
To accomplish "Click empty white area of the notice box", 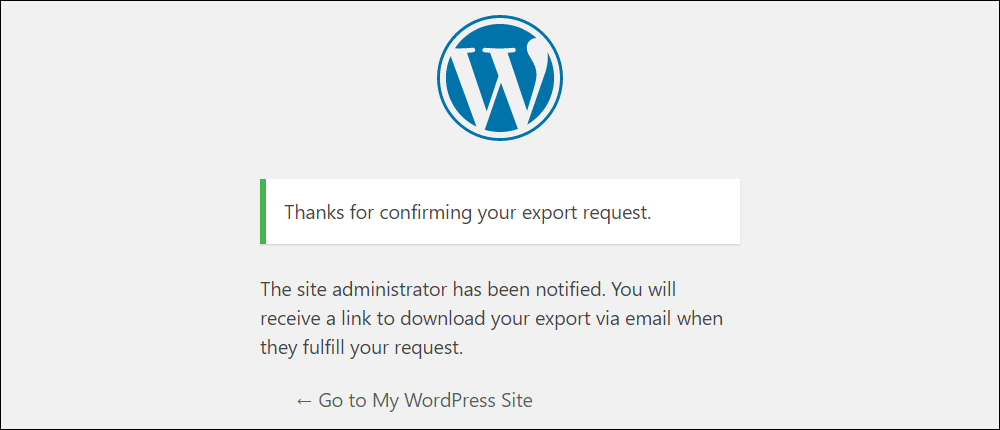I will tap(695, 212).
